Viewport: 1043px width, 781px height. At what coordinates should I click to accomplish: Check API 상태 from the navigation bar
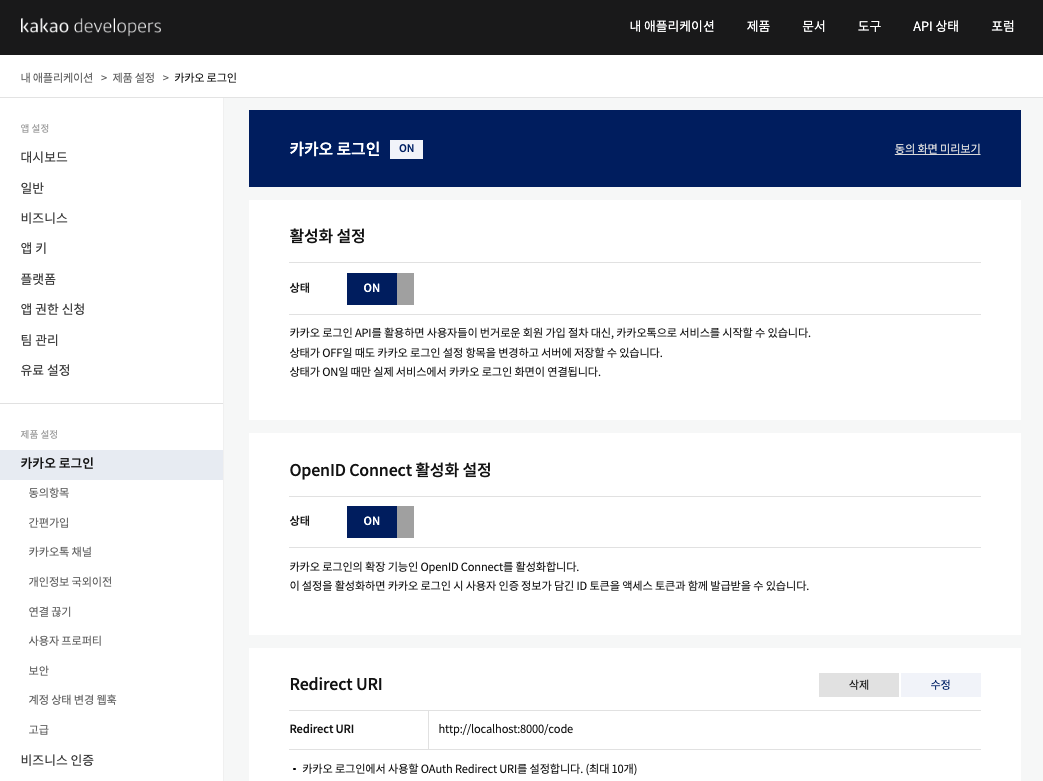[934, 27]
